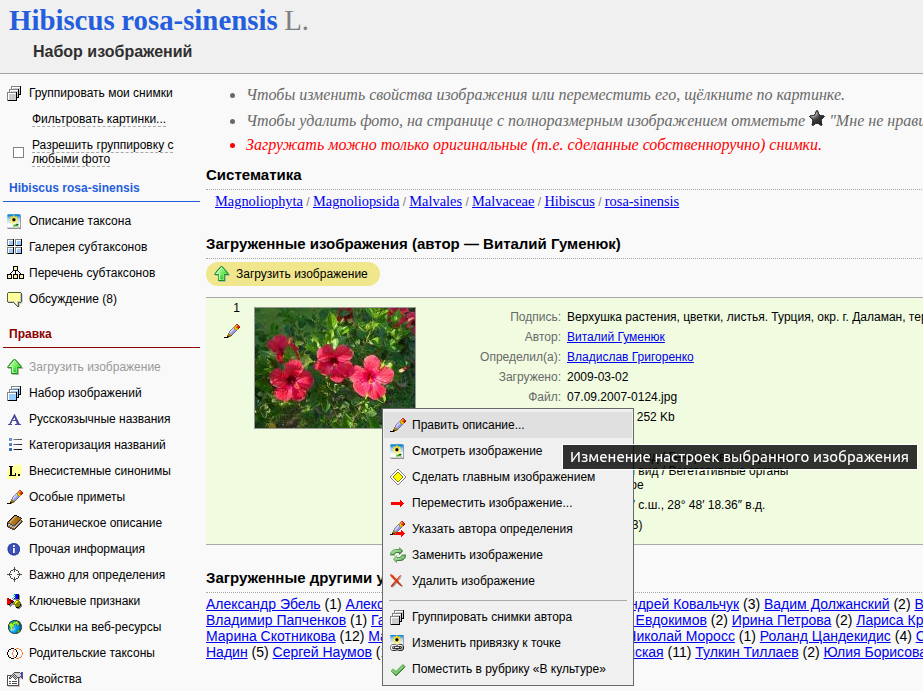Click the file name 07.09.2007-0124.jpg
Image resolution: width=923 pixels, height=691 pixels.
[x=622, y=397]
